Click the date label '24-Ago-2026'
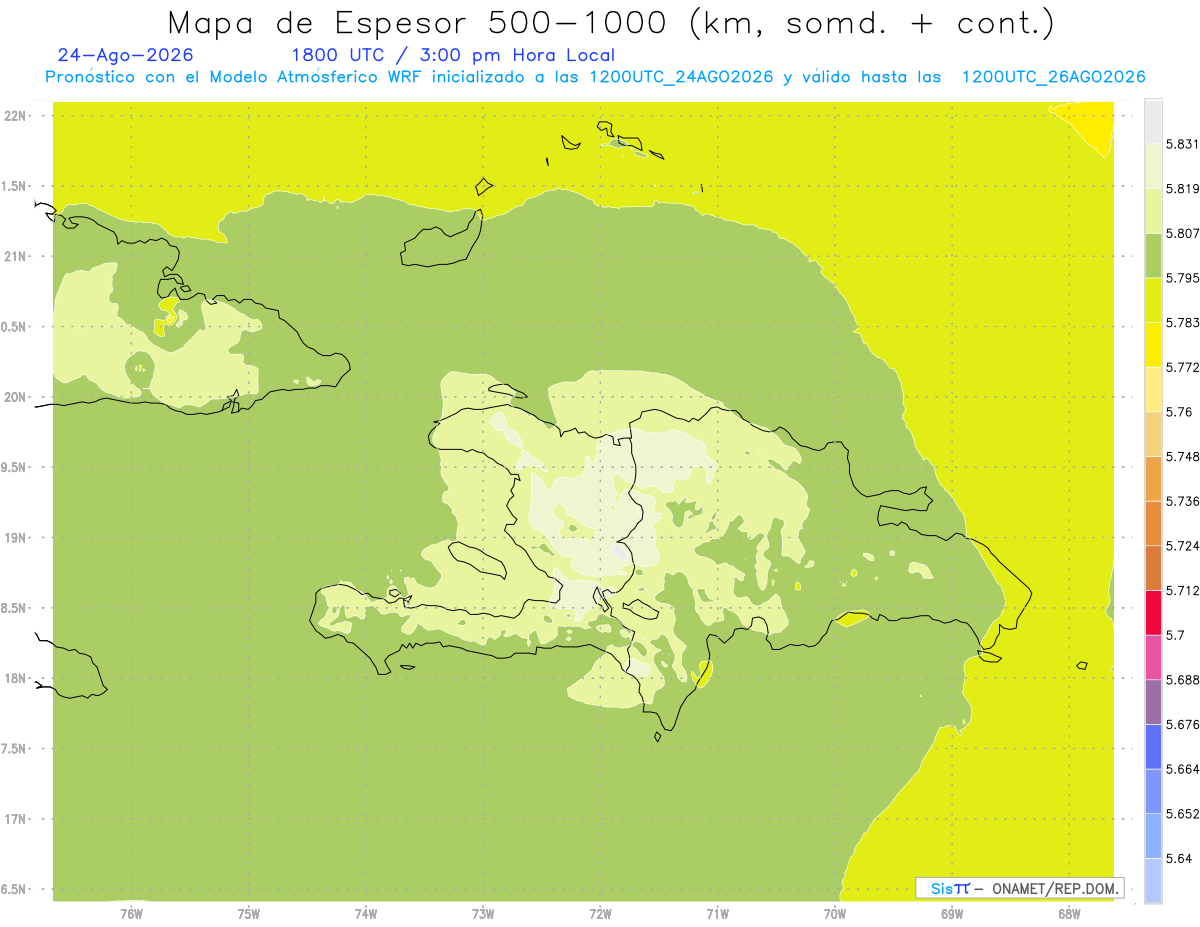Viewport: 1200px width, 927px height. pos(125,55)
